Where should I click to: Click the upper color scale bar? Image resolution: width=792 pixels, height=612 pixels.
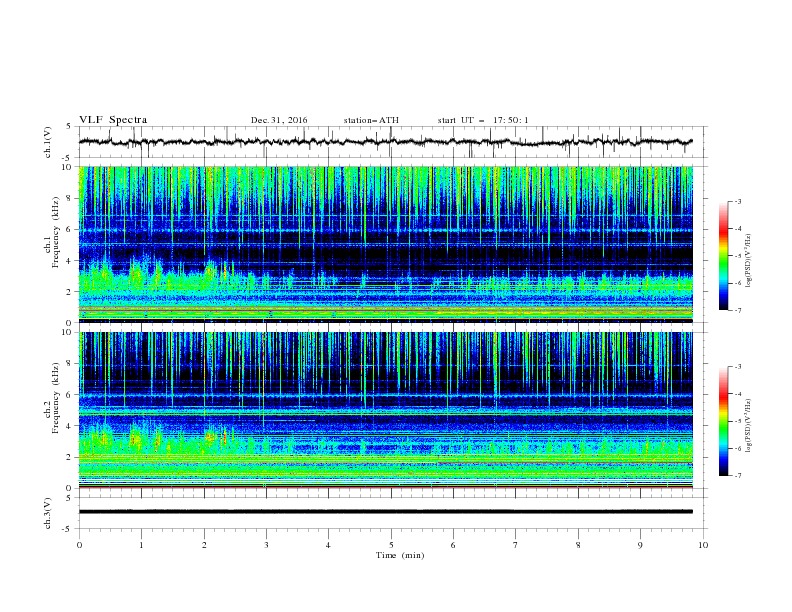pyautogui.click(x=724, y=256)
